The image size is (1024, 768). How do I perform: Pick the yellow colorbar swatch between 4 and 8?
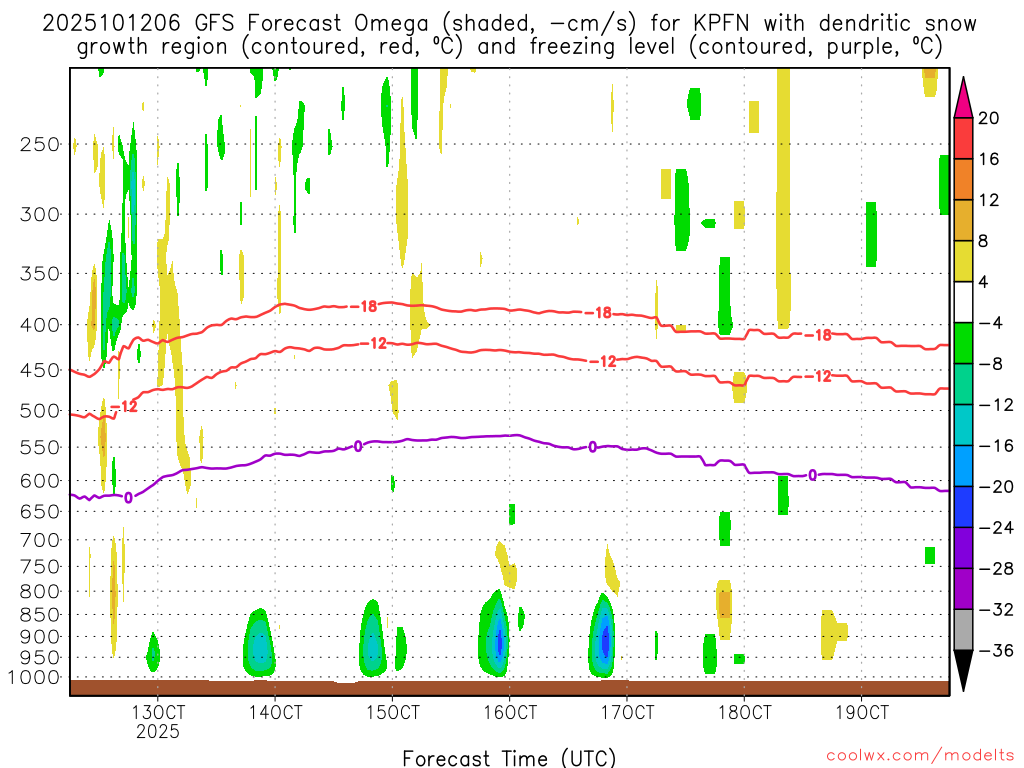pyautogui.click(x=963, y=261)
